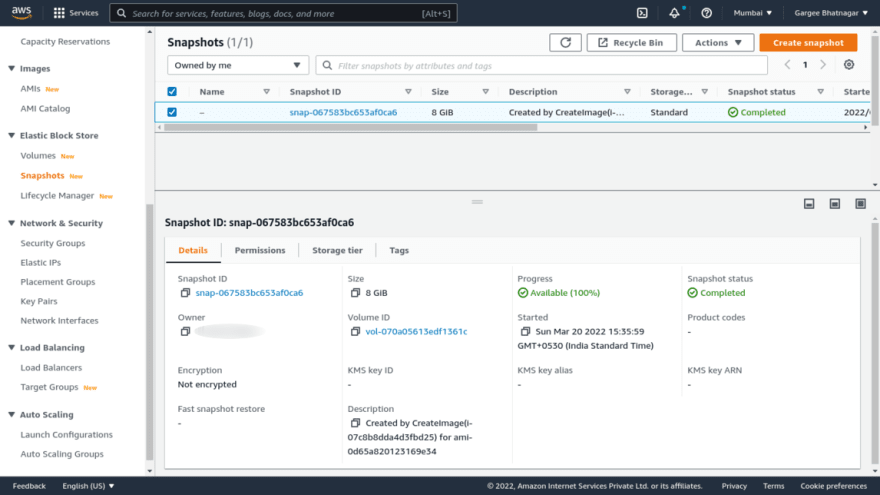This screenshot has width=880, height=495.
Task: Collapse the Elastic Block Store section
Action: click(11, 135)
